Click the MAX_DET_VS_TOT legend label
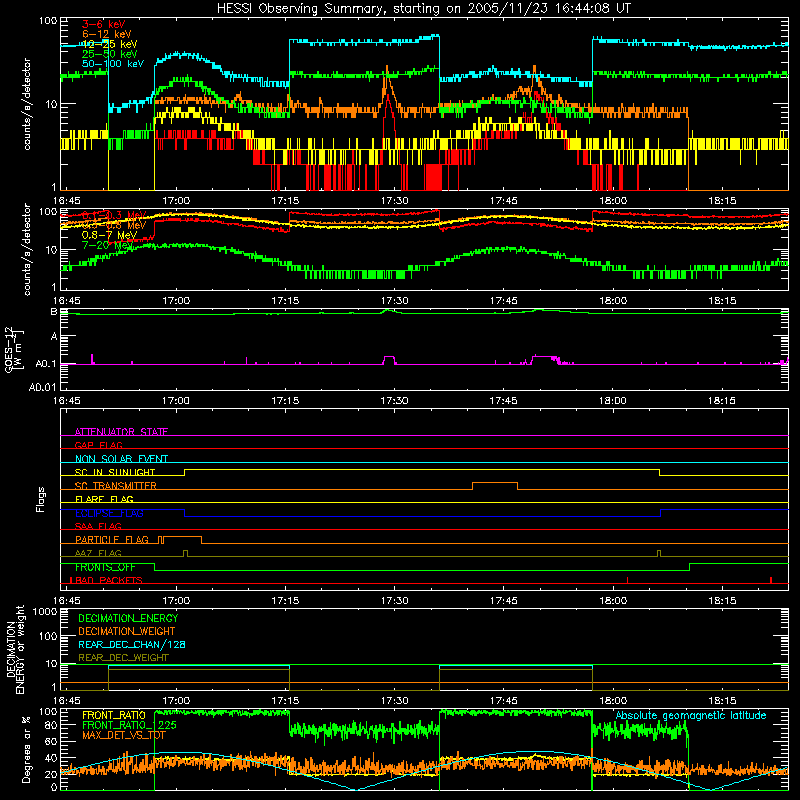This screenshot has width=800, height=800. 124,735
